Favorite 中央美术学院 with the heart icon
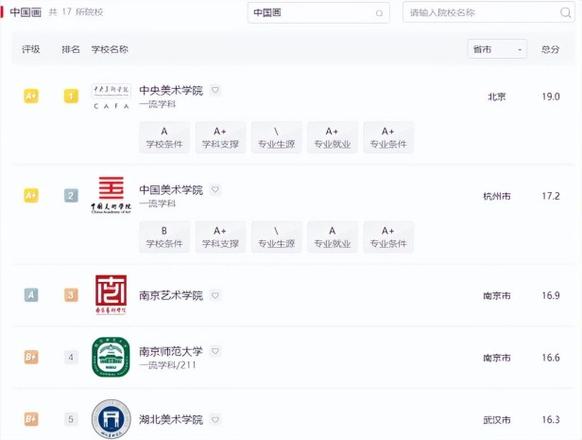582x440 pixels. 215,90
